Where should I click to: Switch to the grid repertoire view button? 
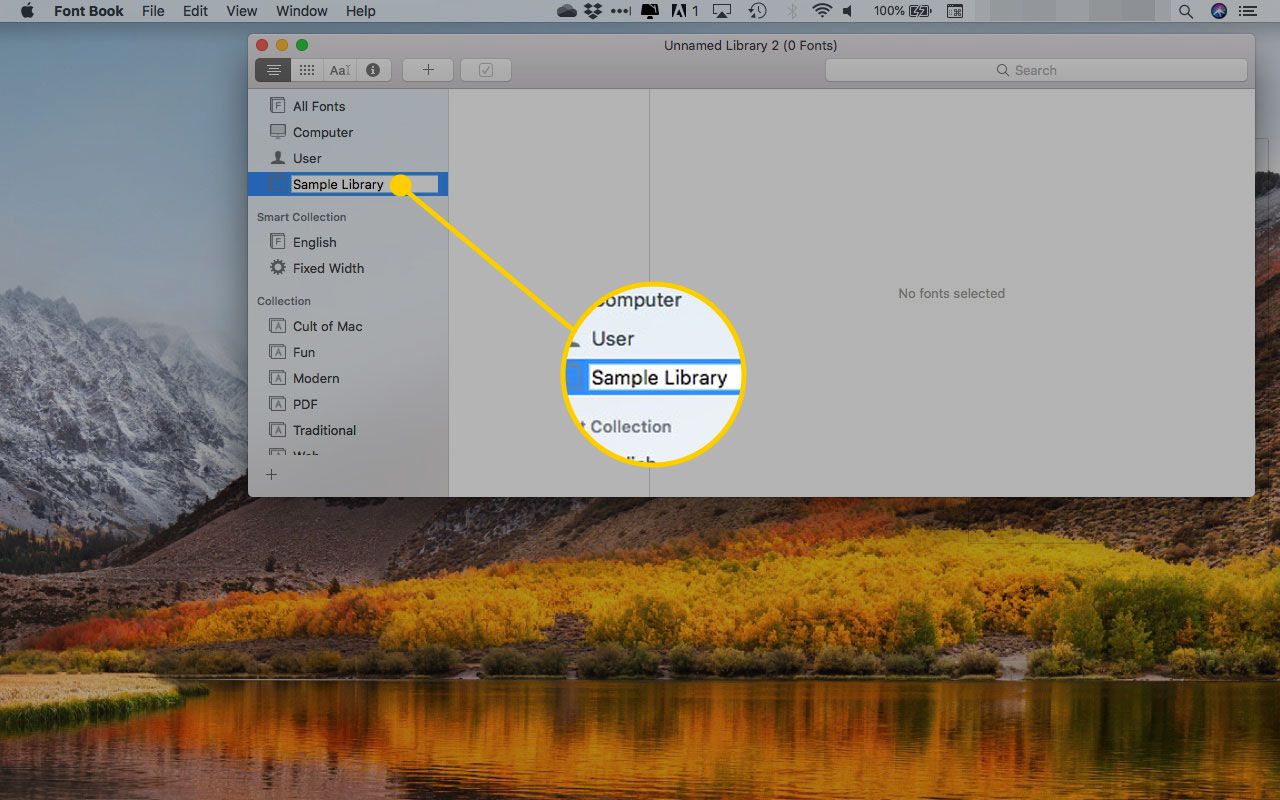tap(307, 70)
